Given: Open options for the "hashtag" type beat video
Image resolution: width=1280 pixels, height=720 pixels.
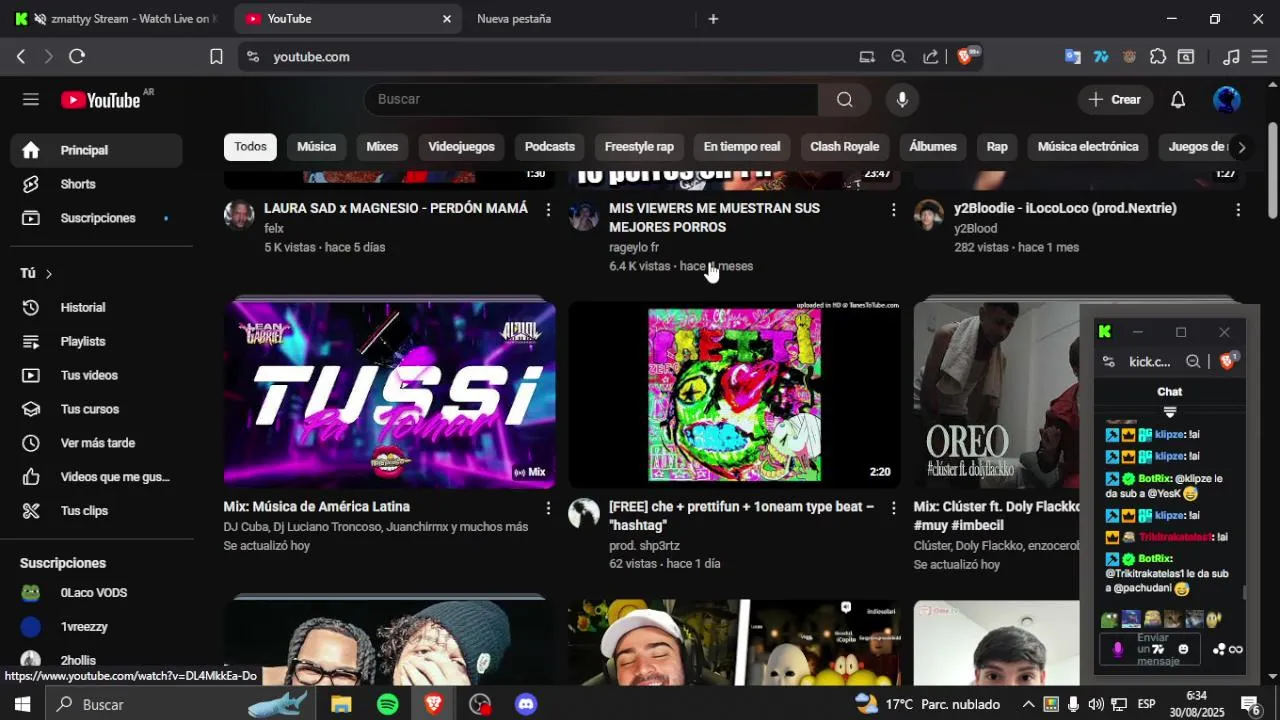Looking at the screenshot, I should (x=893, y=508).
